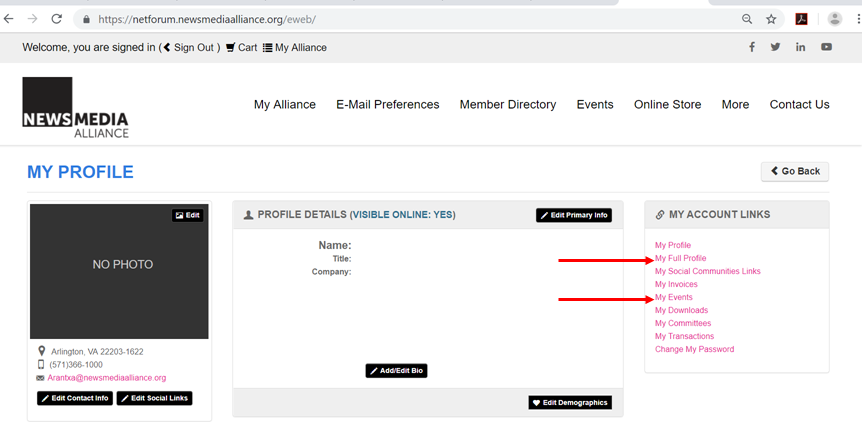Open the My Events link
This screenshot has width=862, height=422.
[674, 297]
